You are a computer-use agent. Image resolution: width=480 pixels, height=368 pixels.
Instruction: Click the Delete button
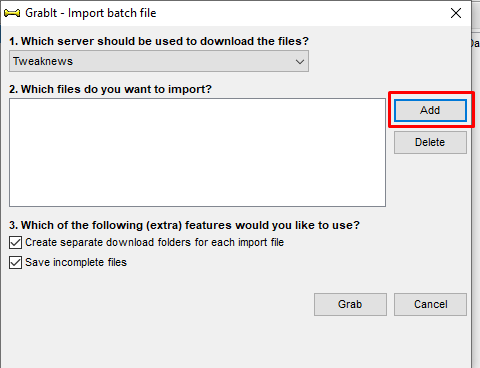point(430,142)
